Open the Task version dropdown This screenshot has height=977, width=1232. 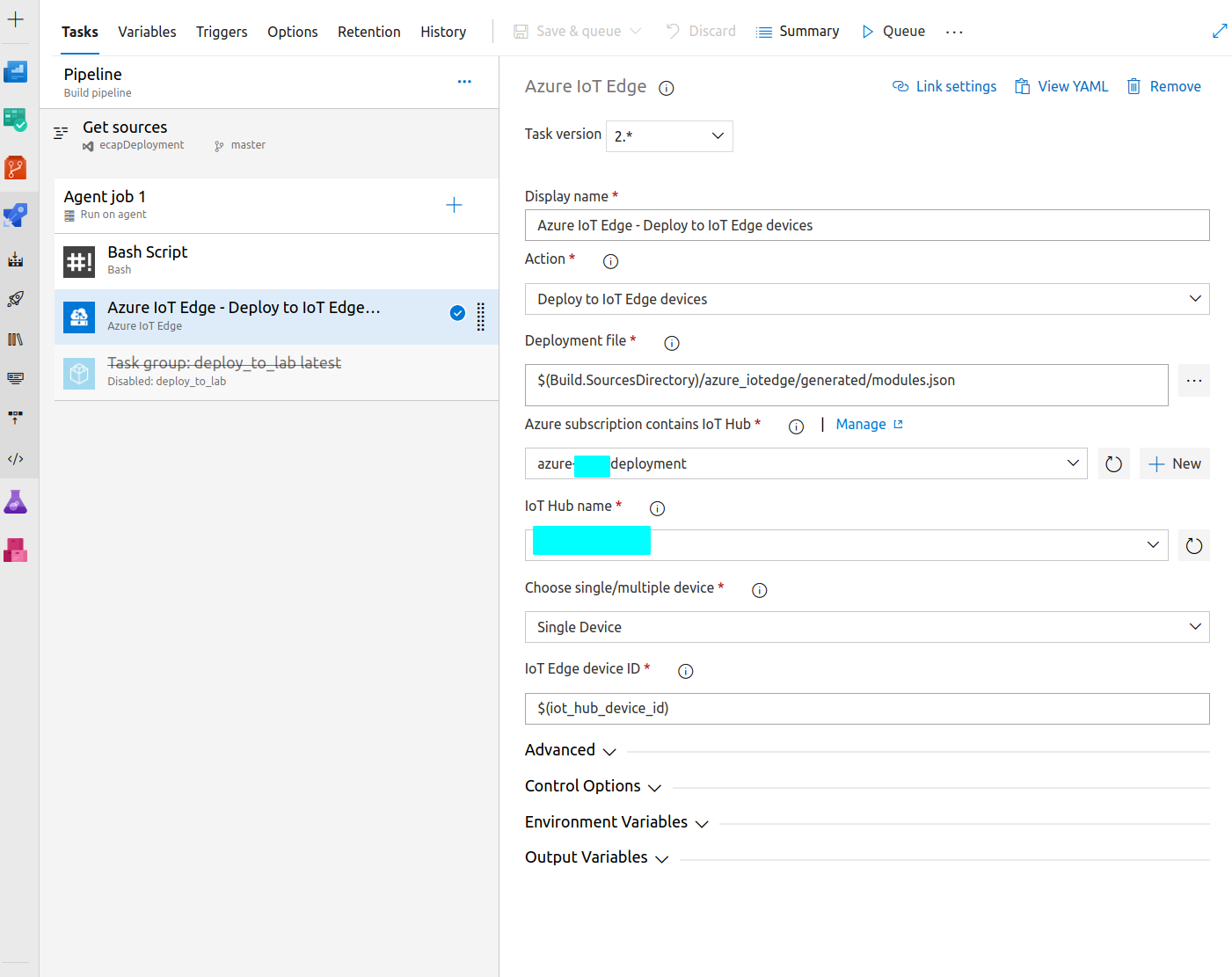tap(669, 136)
